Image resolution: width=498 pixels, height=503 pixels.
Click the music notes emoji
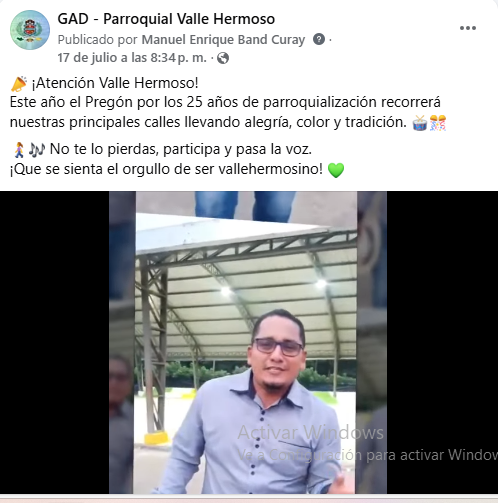pyautogui.click(x=36, y=150)
